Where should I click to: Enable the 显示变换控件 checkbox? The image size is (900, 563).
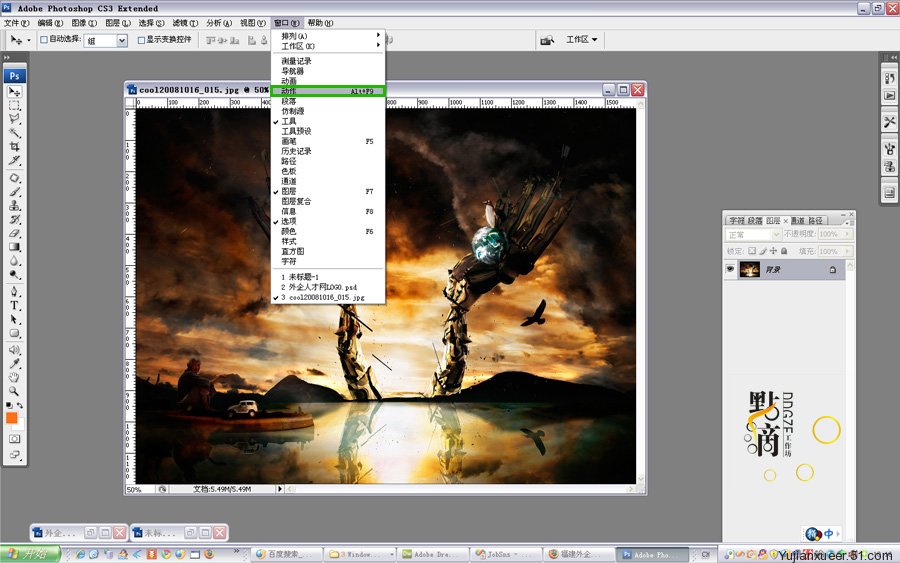(141, 40)
